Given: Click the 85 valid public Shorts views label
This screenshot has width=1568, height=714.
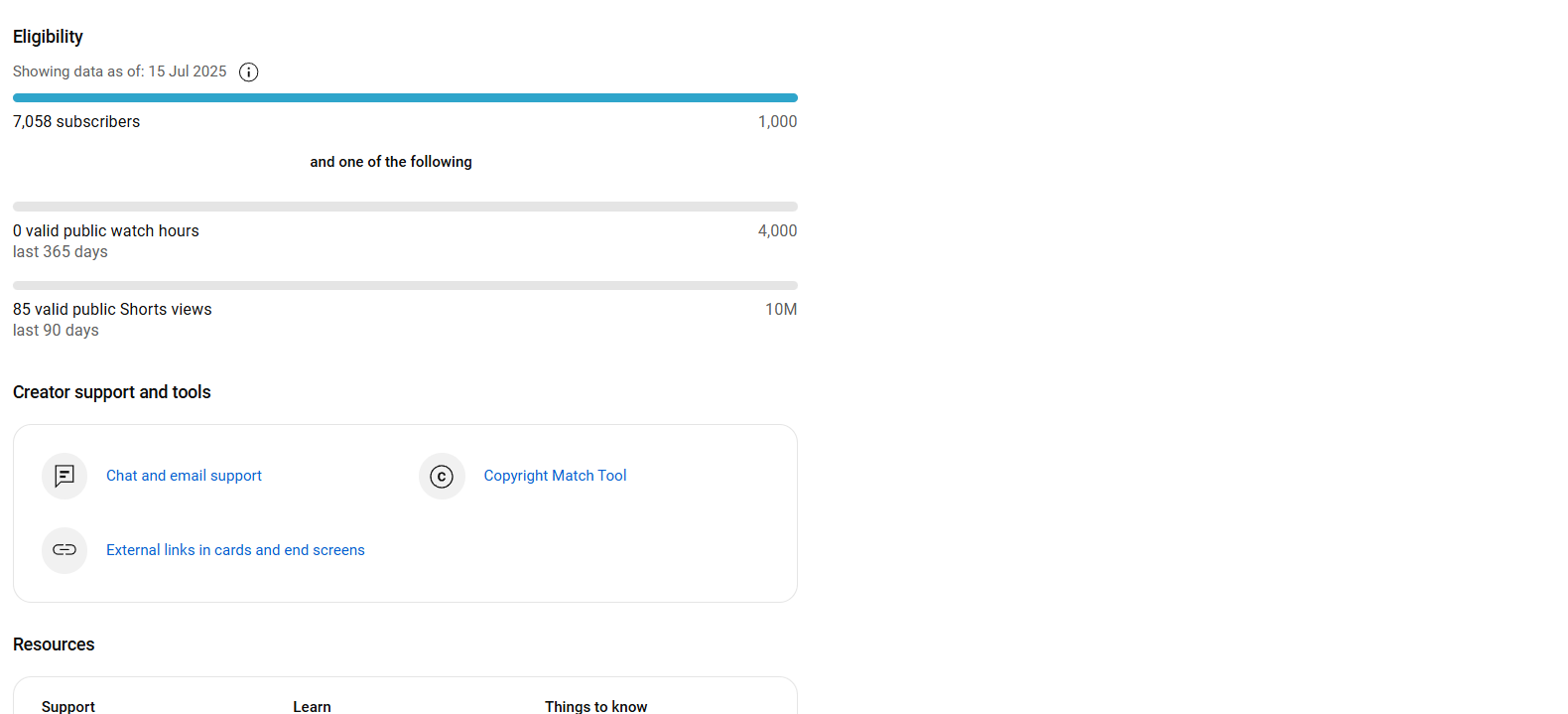Looking at the screenshot, I should (x=112, y=309).
